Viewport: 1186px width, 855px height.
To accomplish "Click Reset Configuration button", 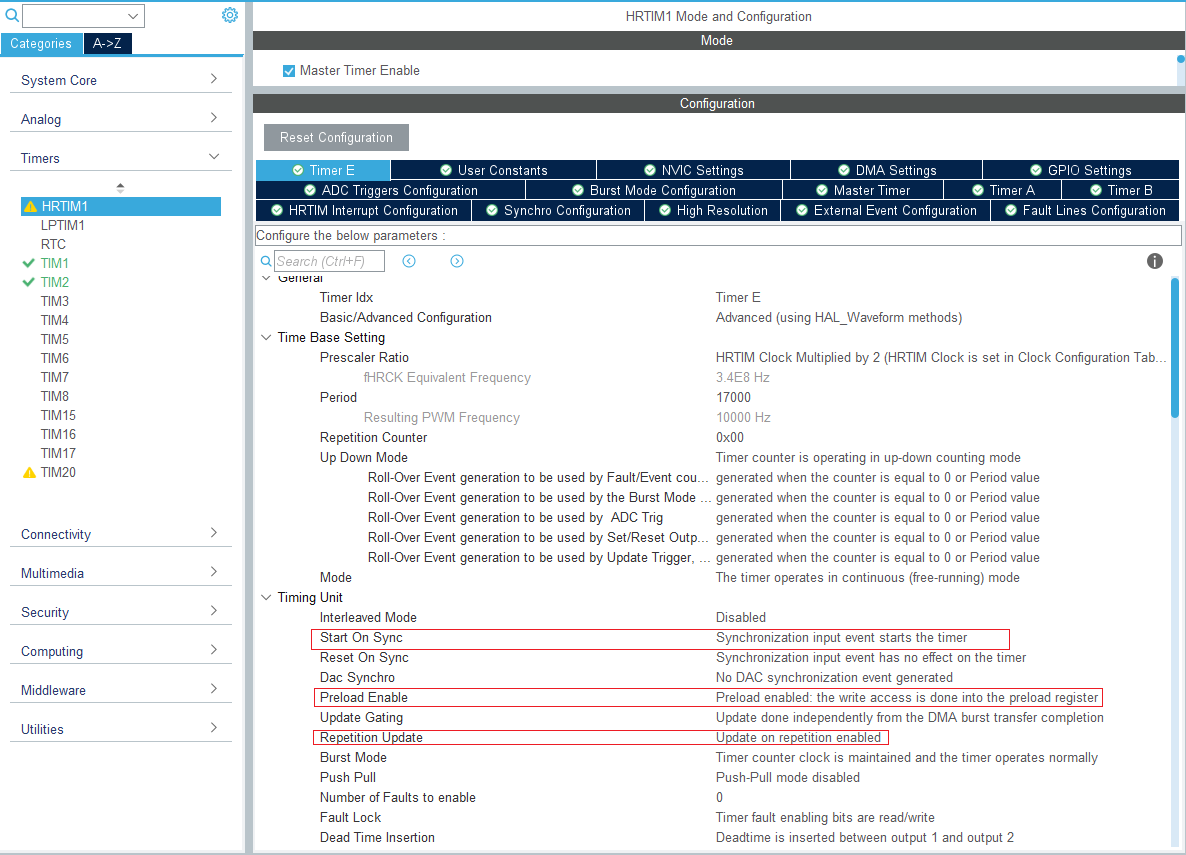I will click(x=337, y=138).
